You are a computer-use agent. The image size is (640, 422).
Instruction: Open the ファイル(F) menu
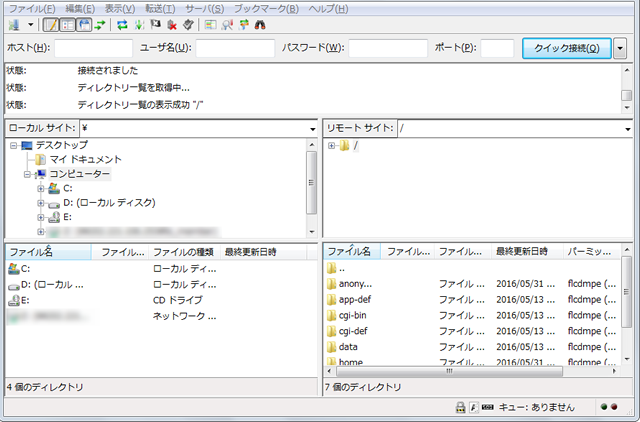point(32,9)
